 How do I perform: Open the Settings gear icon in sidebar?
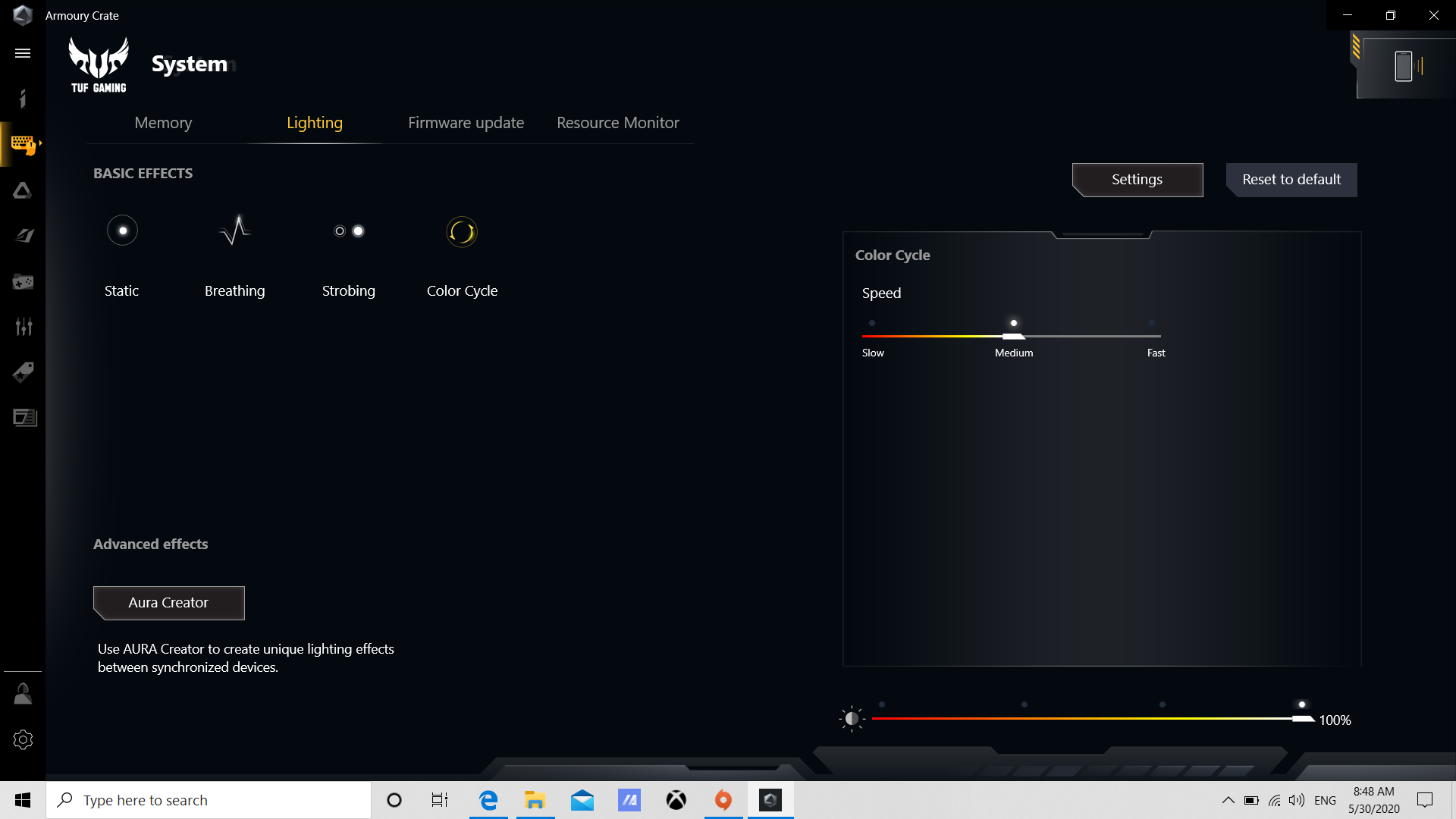(x=23, y=739)
